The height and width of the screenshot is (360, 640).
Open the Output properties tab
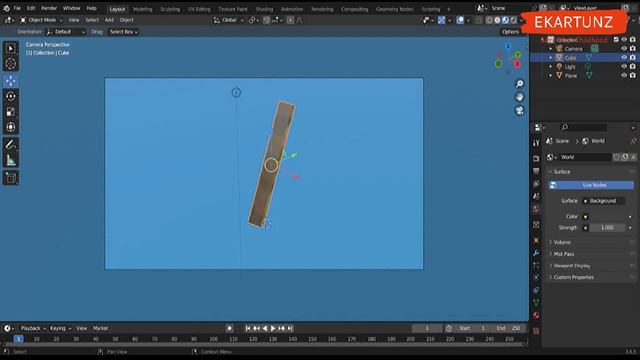pyautogui.click(x=536, y=171)
